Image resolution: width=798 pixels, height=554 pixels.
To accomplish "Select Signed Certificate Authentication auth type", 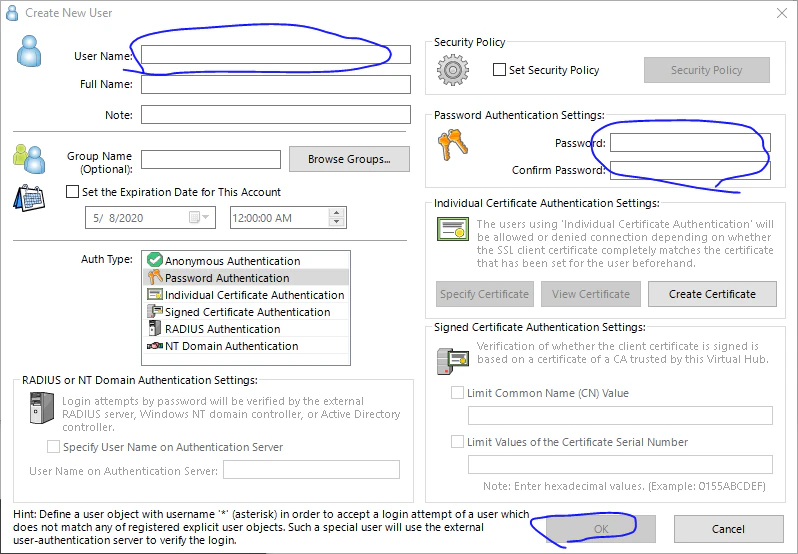I will coord(246,312).
